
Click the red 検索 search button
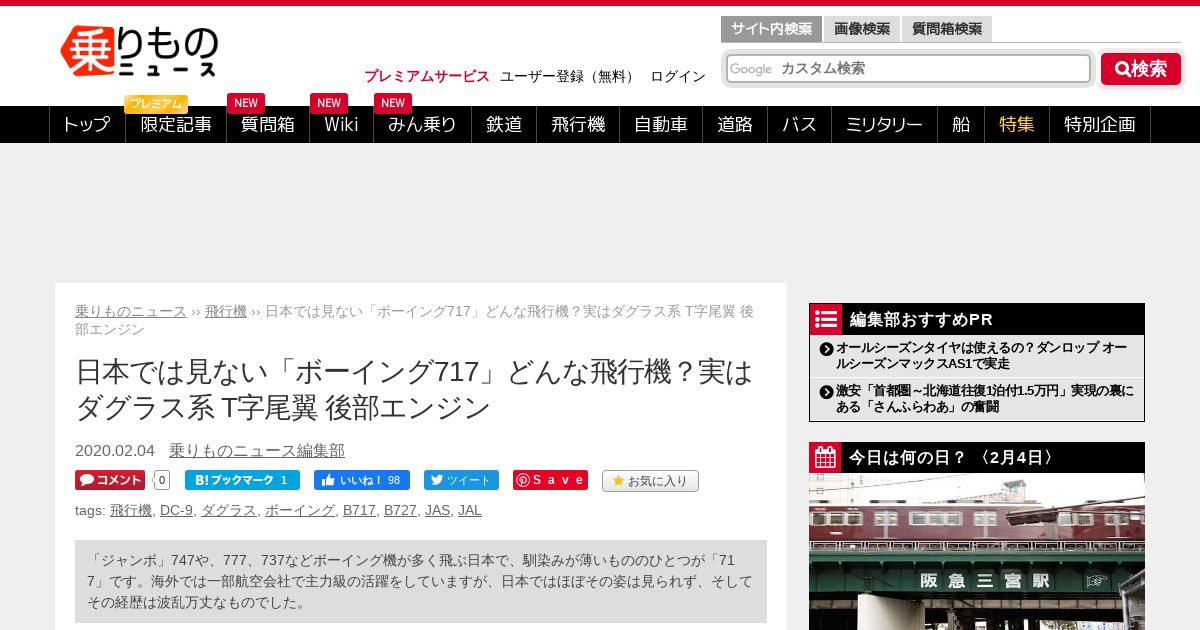click(1141, 69)
